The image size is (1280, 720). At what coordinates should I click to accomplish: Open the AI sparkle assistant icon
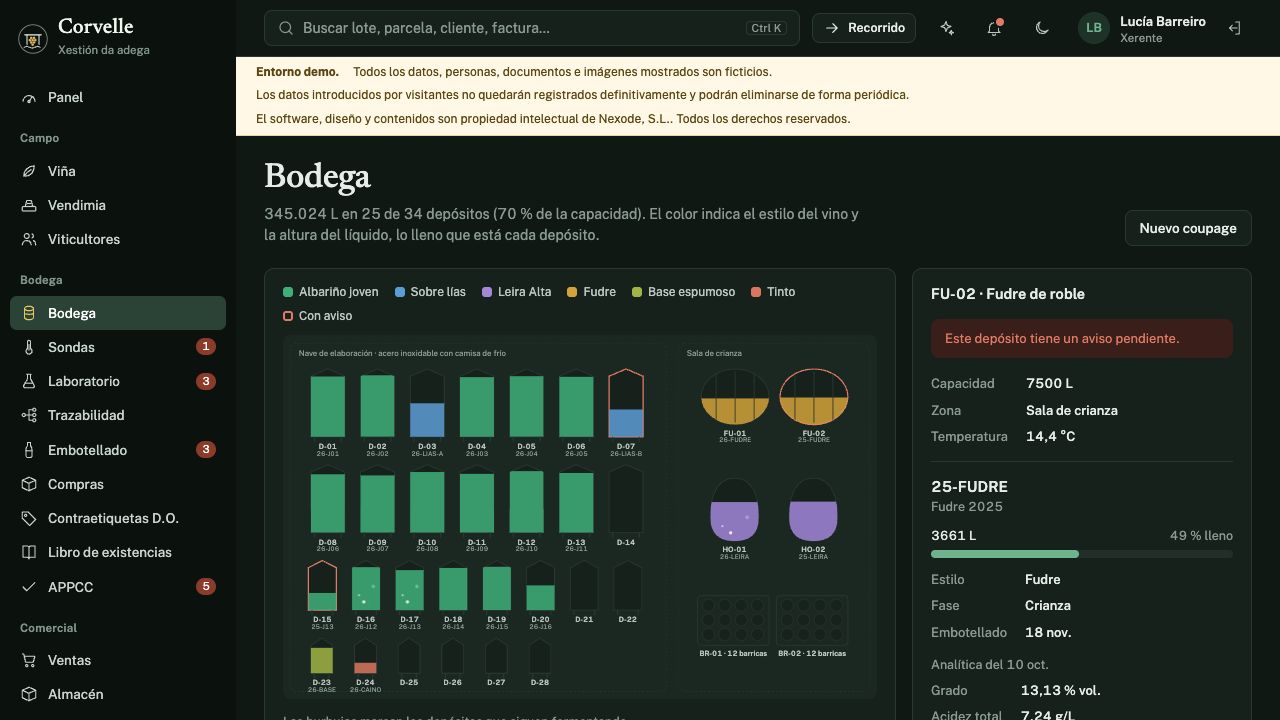coord(947,28)
